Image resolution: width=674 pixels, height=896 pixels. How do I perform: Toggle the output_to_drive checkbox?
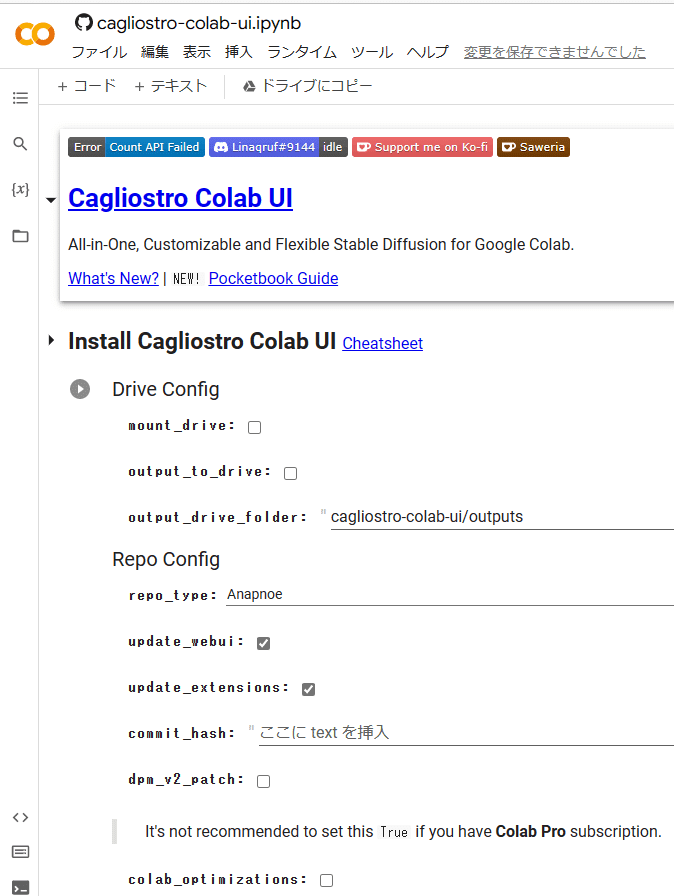click(x=291, y=473)
